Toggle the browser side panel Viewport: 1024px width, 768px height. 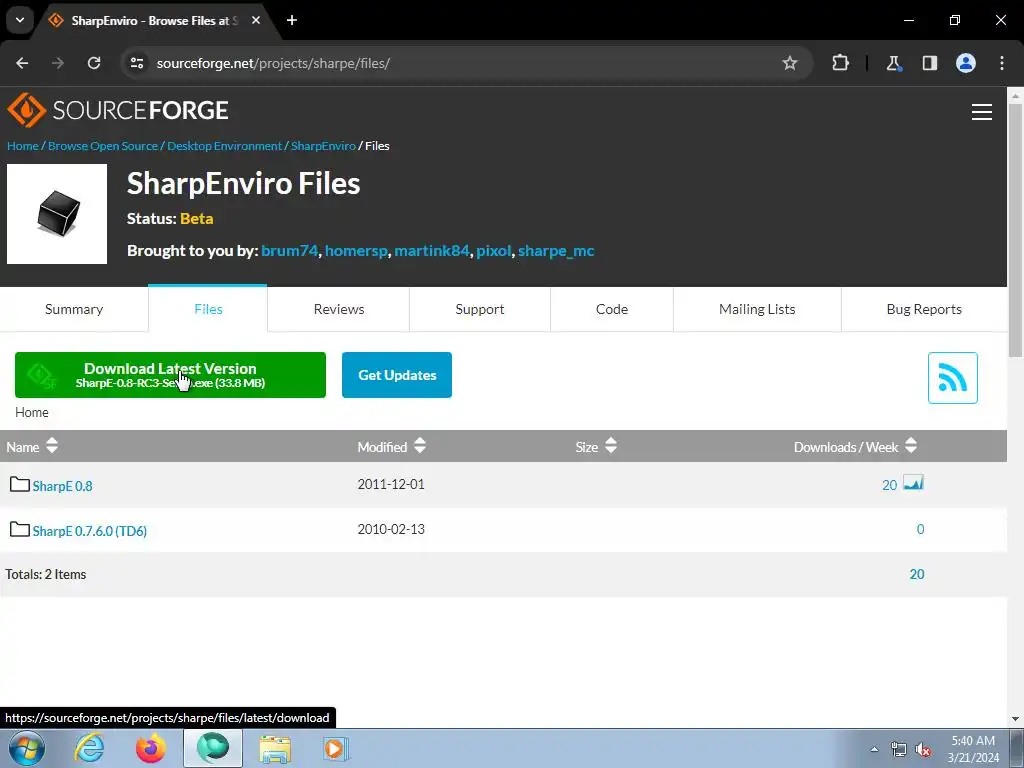(x=929, y=63)
